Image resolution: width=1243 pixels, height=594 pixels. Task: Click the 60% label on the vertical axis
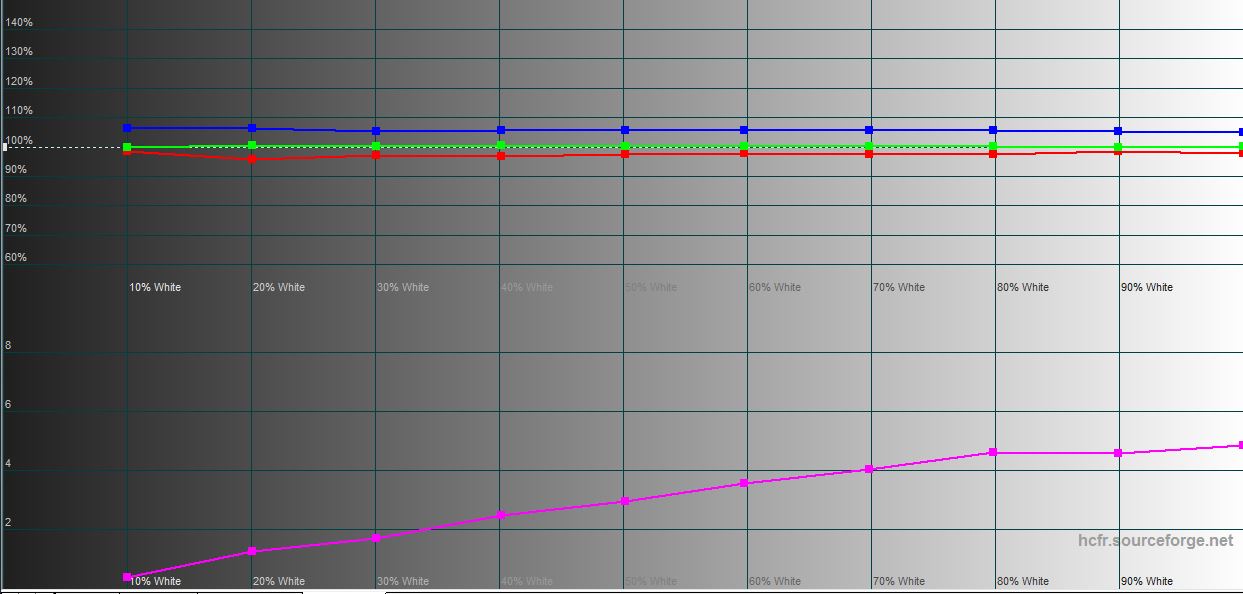[x=16, y=257]
